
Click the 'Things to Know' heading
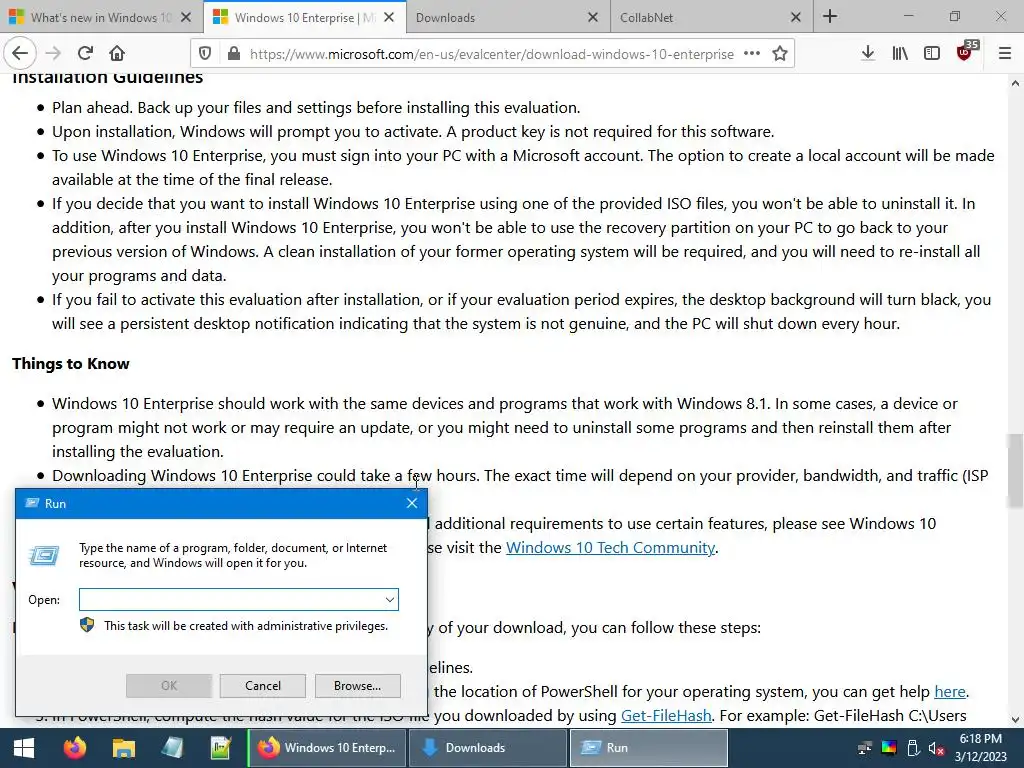[x=71, y=364]
